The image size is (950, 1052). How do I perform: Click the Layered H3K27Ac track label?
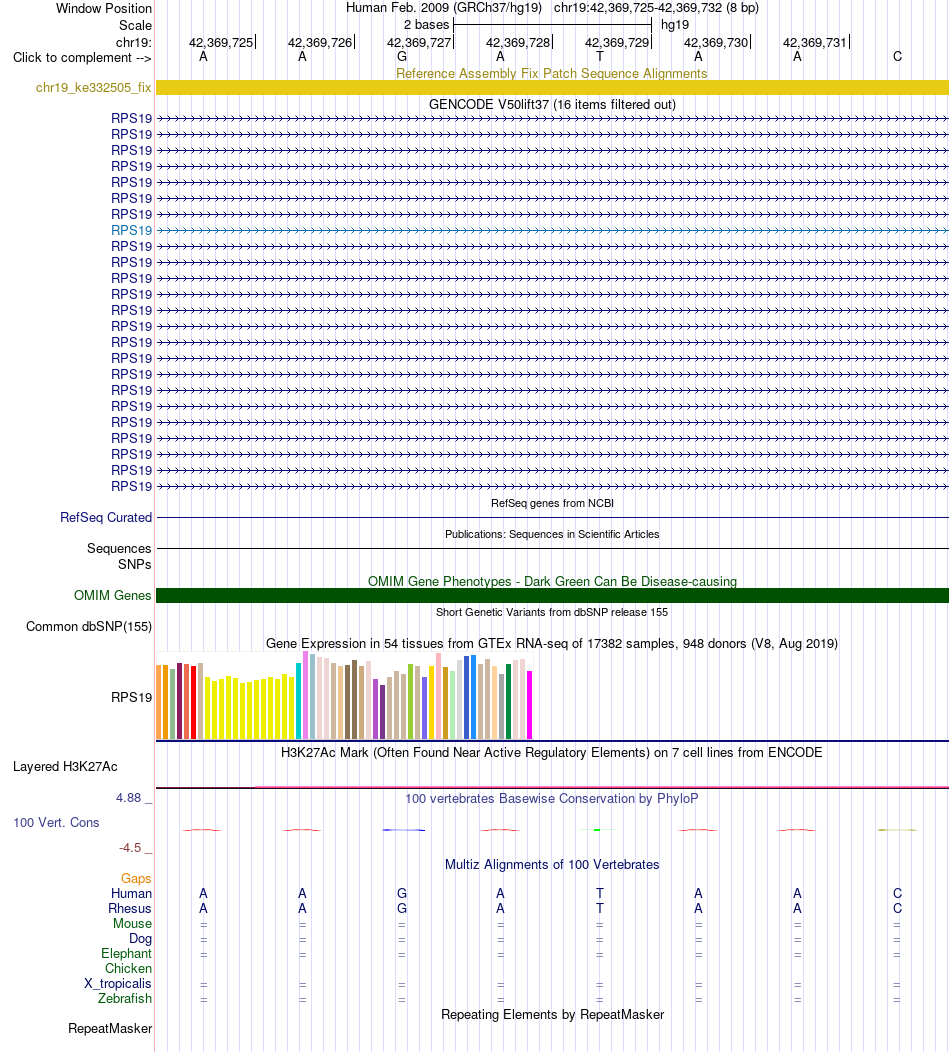(65, 766)
